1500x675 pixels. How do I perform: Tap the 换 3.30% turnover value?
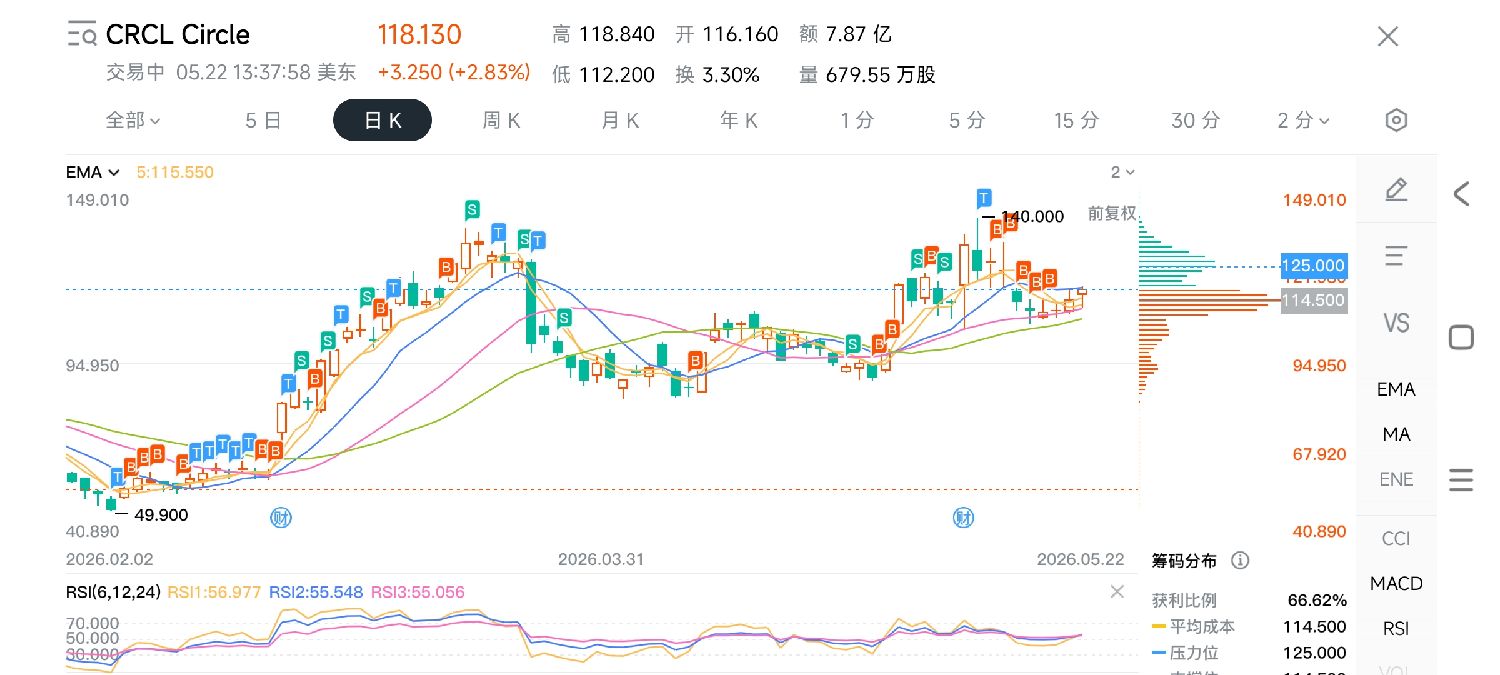(717, 74)
